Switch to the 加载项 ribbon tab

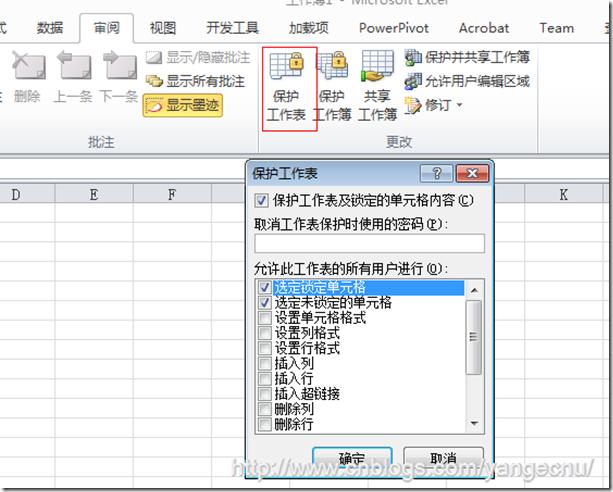click(x=308, y=28)
